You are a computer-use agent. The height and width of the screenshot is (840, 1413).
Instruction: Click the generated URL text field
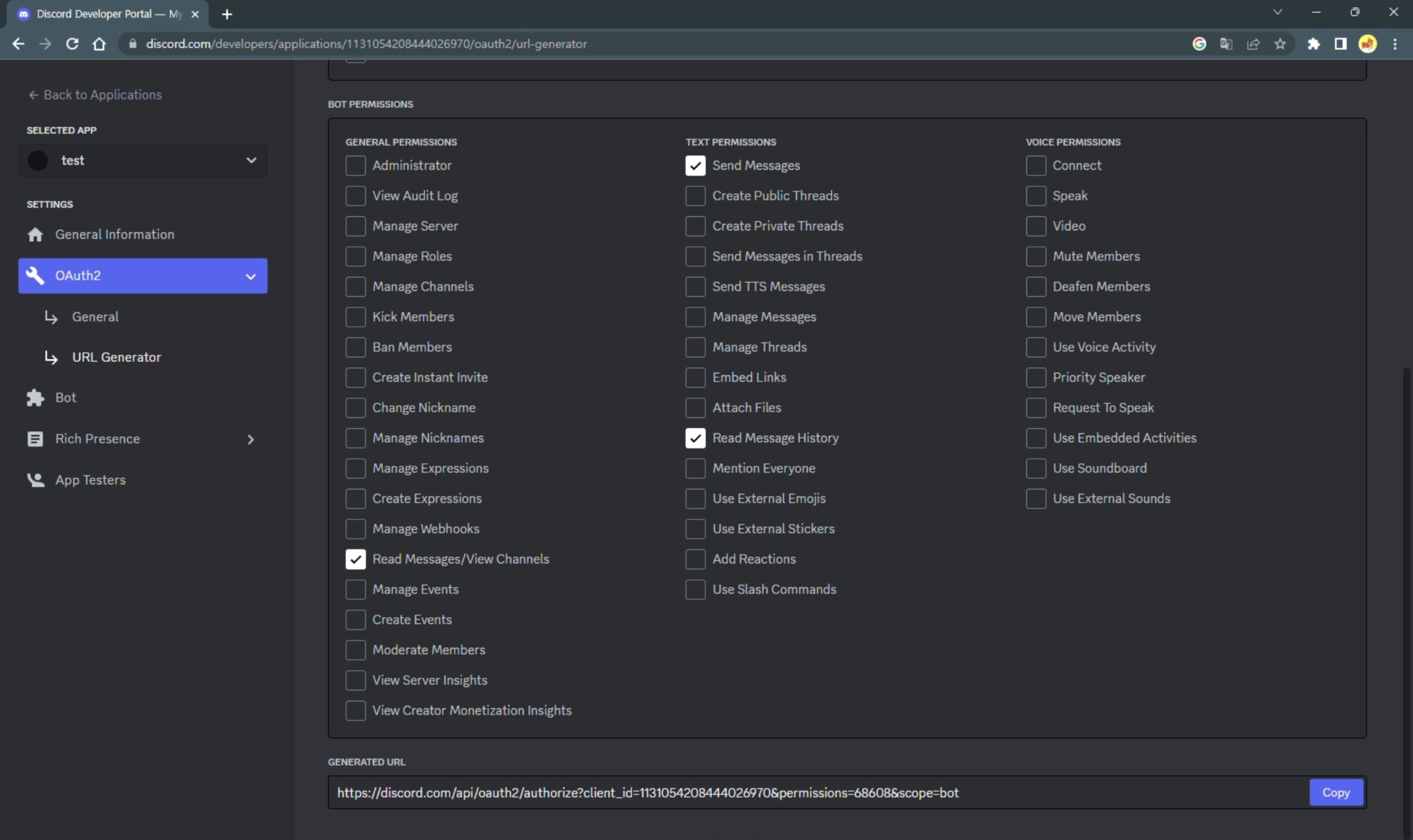coord(818,793)
